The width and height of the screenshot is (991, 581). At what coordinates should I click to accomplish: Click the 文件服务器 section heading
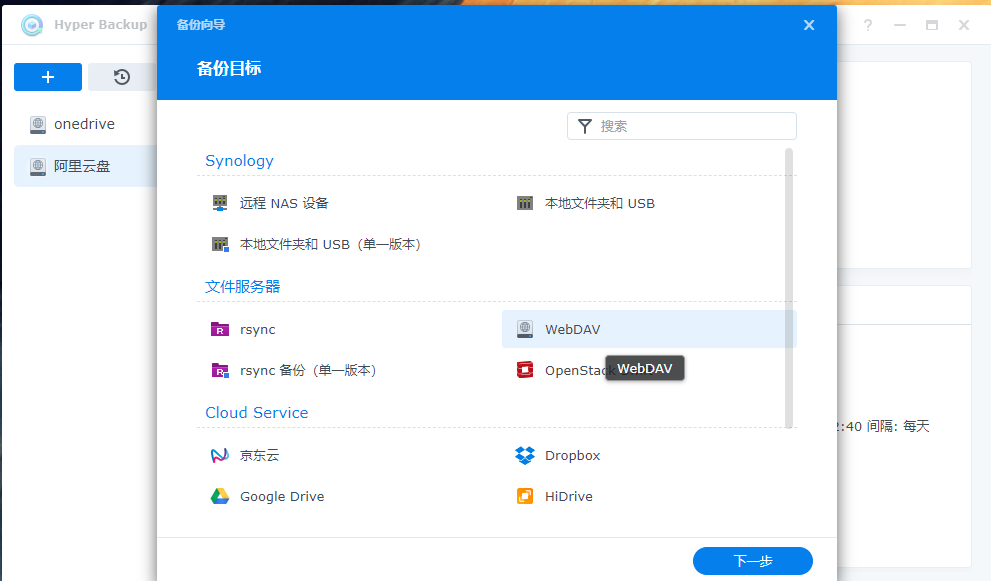coord(243,286)
